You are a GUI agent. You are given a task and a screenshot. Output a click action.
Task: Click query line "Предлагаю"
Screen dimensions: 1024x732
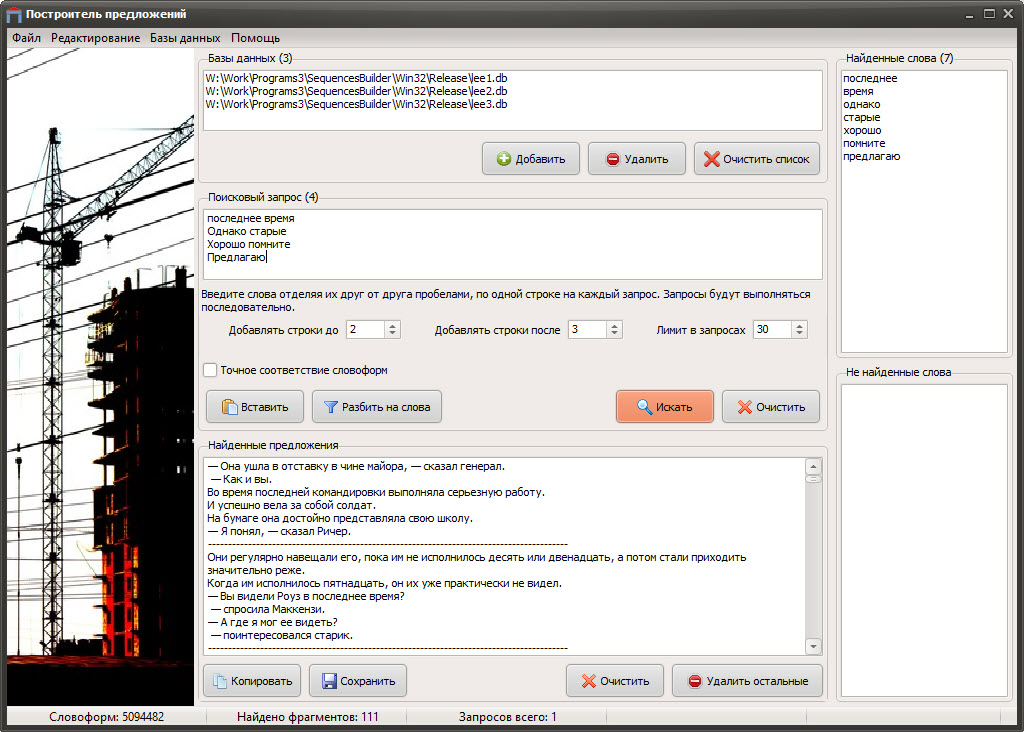[236, 257]
